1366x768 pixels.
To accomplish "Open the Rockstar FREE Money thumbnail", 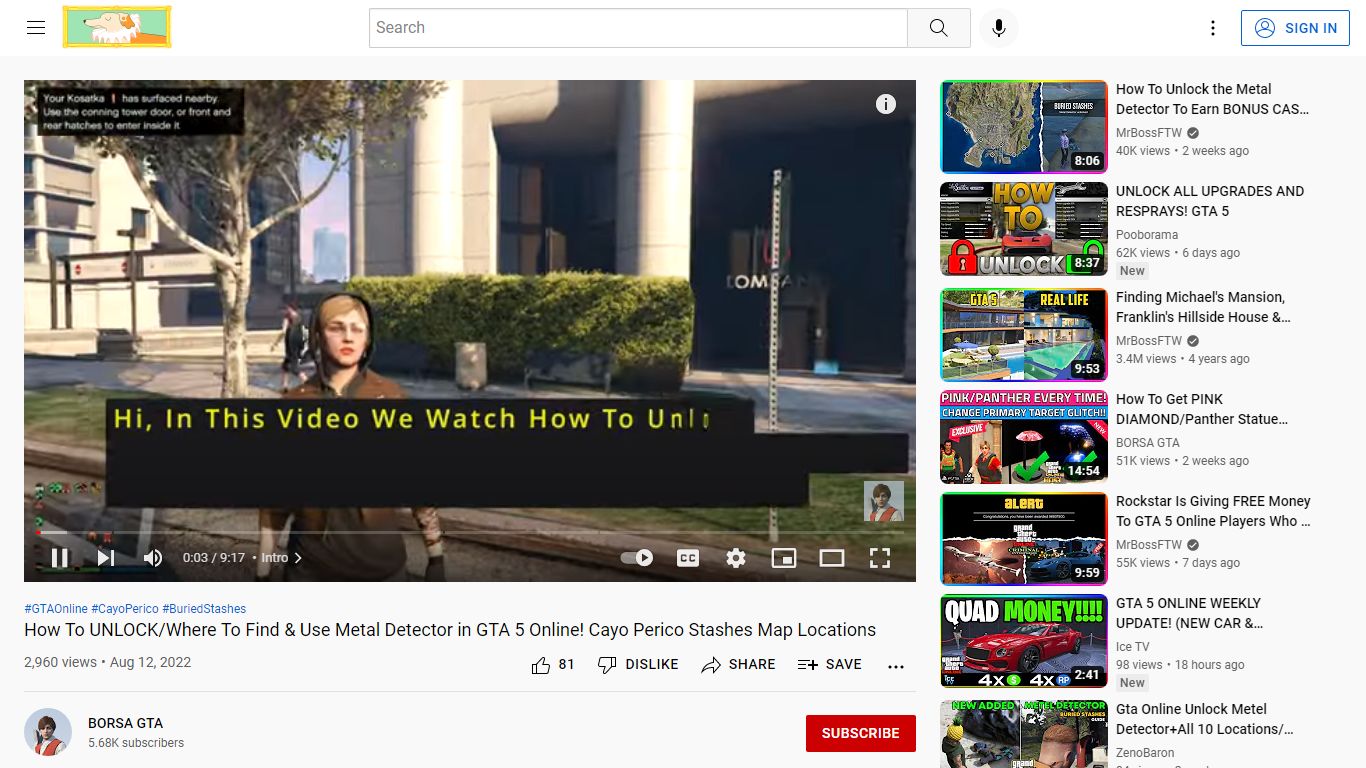I will click(1024, 539).
